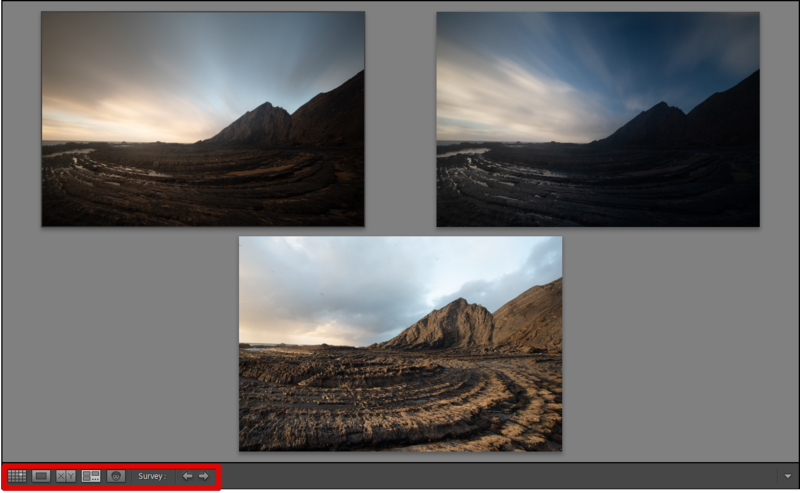Select the Survey view icon
800x493 pixels.
point(91,476)
